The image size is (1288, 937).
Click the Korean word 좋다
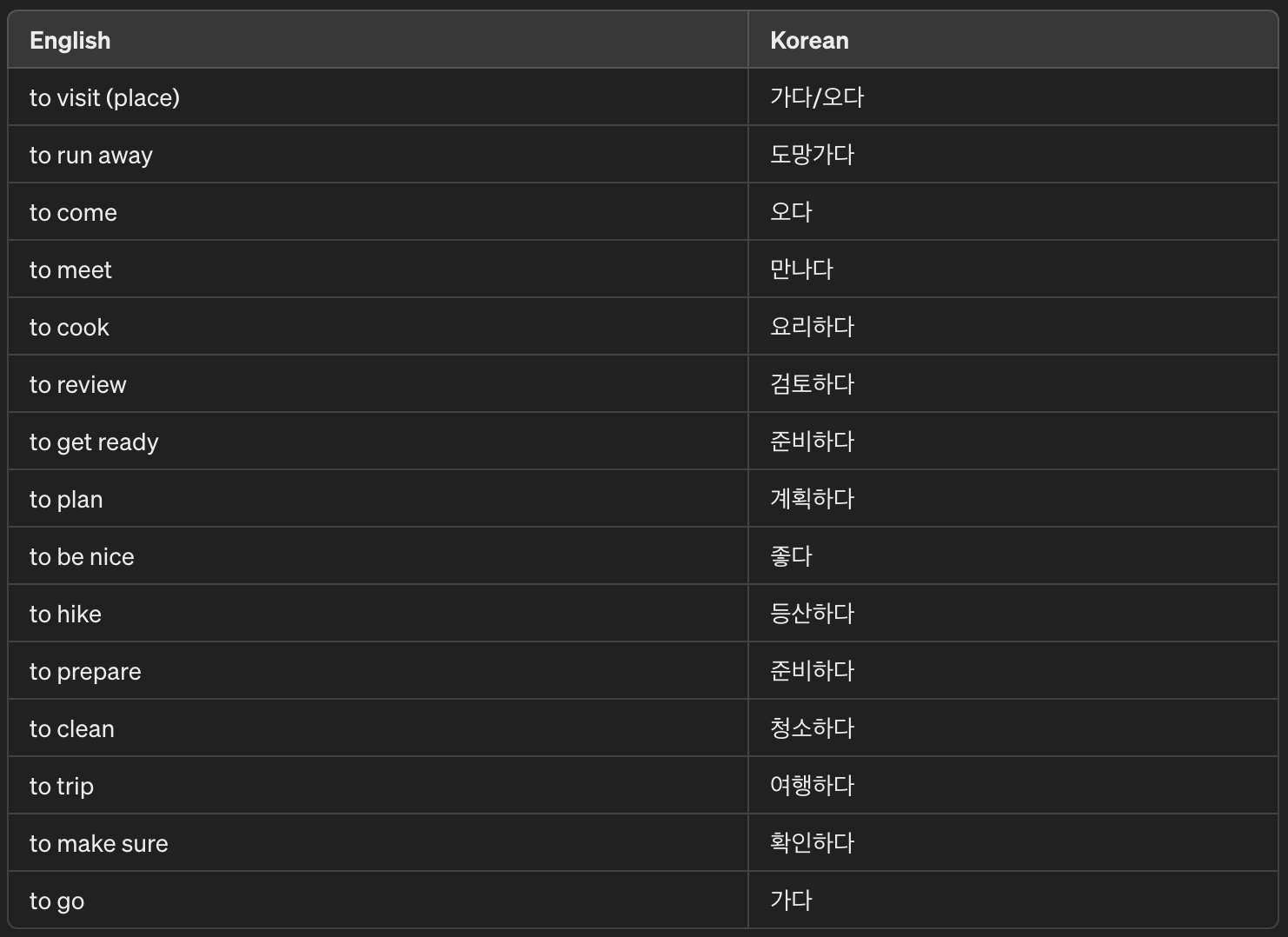pos(791,556)
